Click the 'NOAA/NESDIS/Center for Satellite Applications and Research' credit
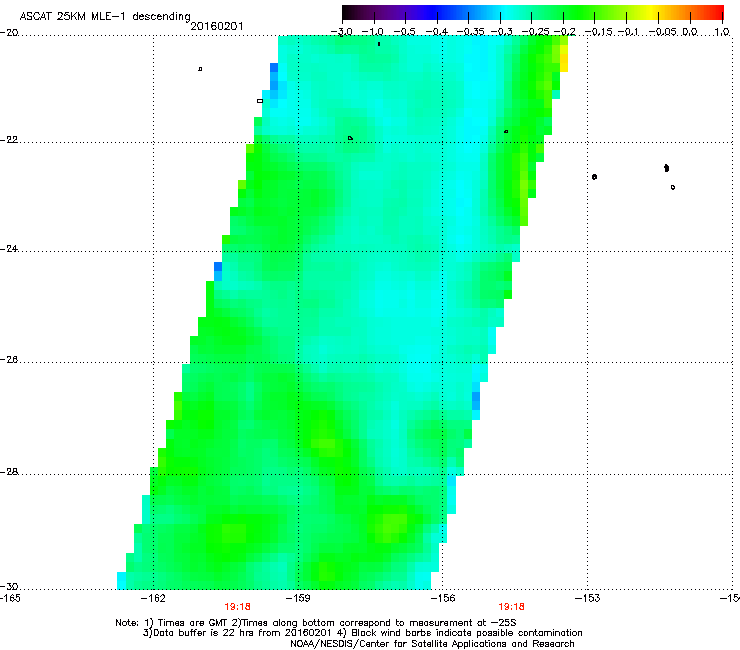 432,644
